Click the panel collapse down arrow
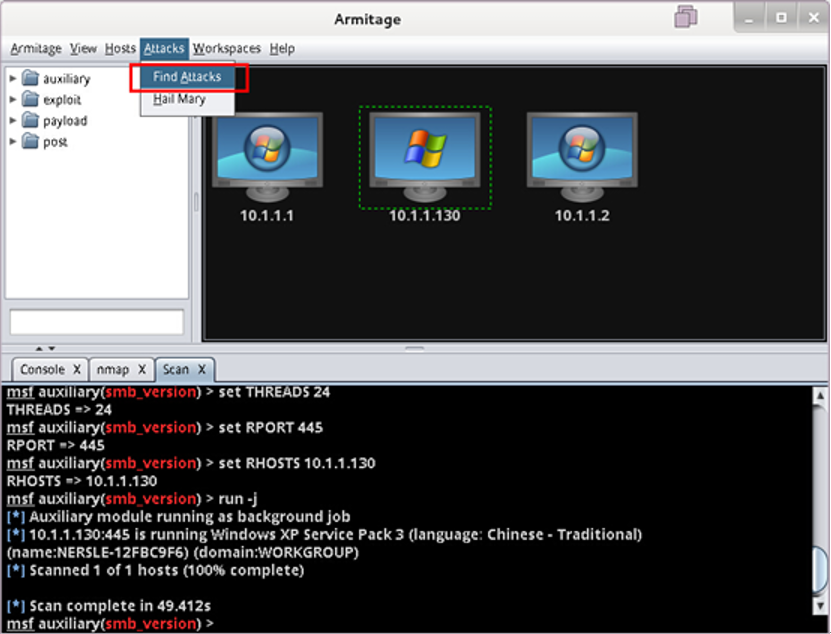Image resolution: width=831 pixels, height=634 pixels. (x=51, y=349)
